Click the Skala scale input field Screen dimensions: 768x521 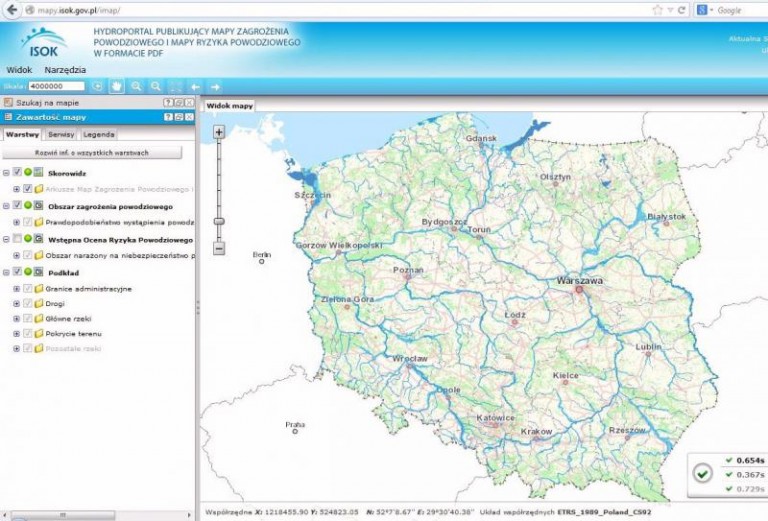[56, 86]
